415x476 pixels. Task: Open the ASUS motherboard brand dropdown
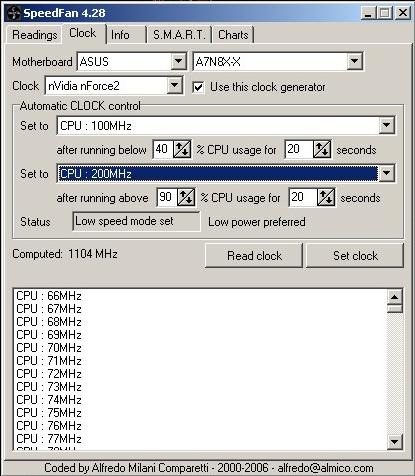click(178, 61)
